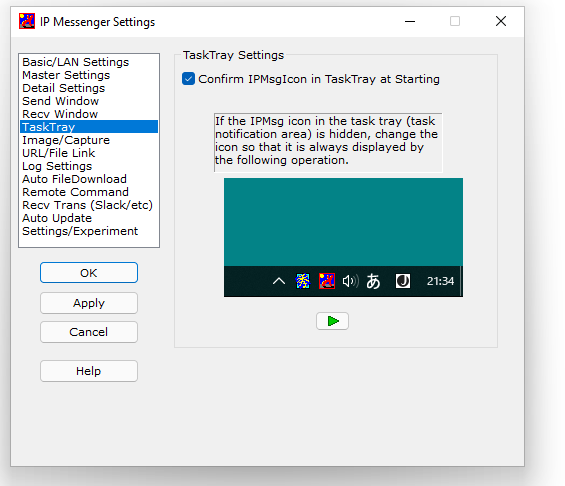Click the Apply button

89,303
